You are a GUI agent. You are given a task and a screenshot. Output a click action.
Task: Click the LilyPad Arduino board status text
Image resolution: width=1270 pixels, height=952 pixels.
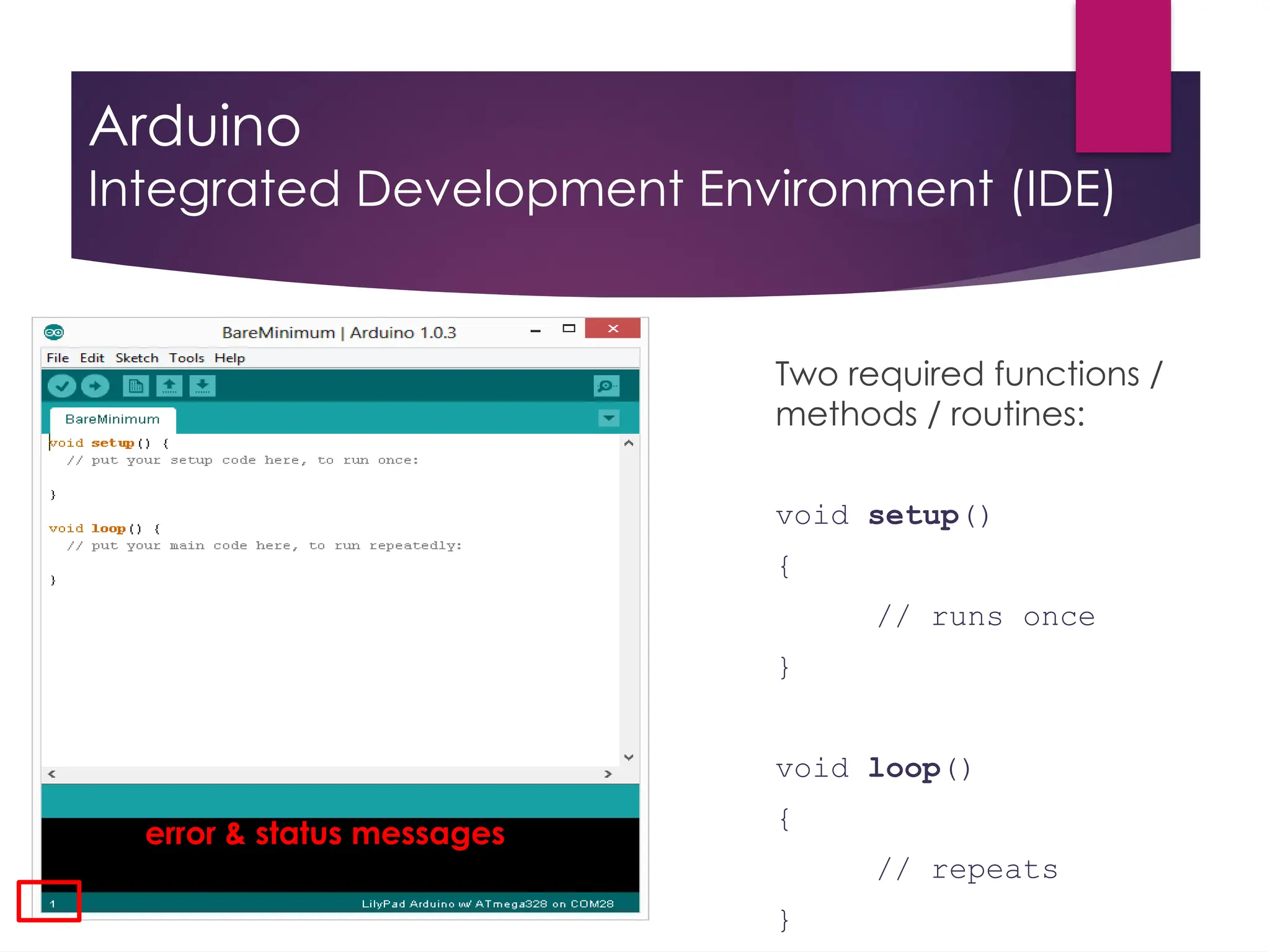click(x=487, y=904)
